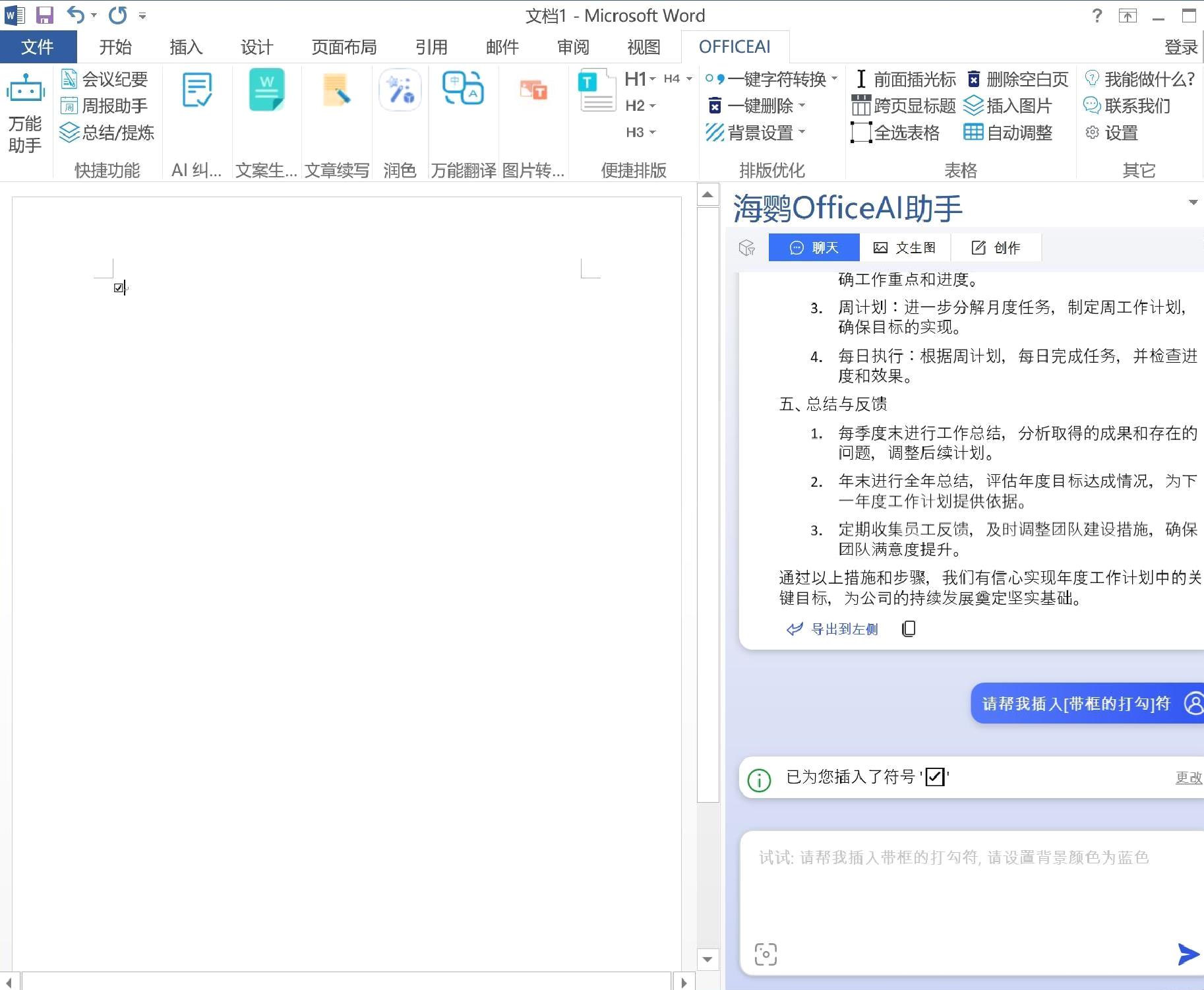
Task: Switch to the 开始 ribbon tab
Action: coord(115,47)
